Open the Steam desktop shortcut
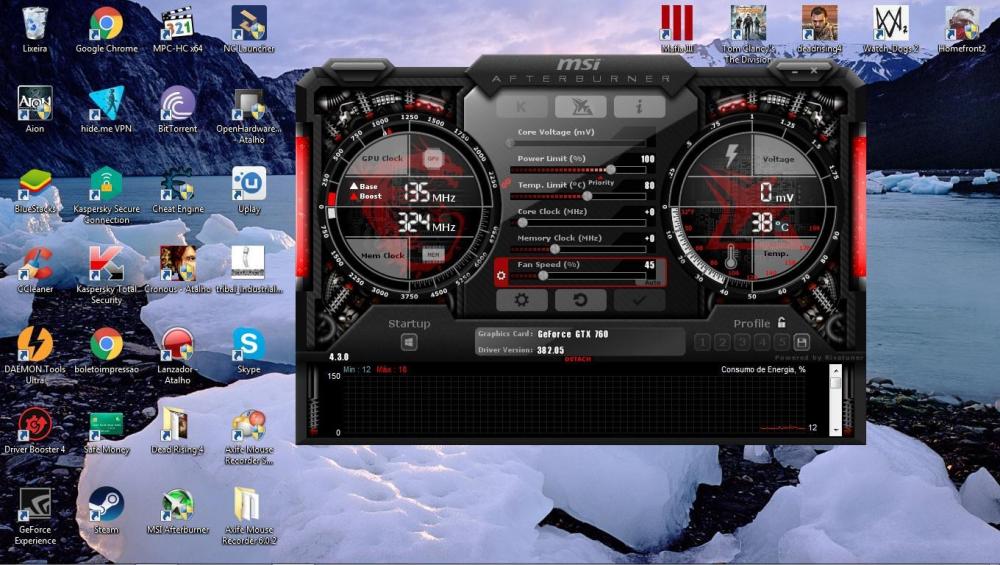This screenshot has height=565, width=1000. coord(106,504)
